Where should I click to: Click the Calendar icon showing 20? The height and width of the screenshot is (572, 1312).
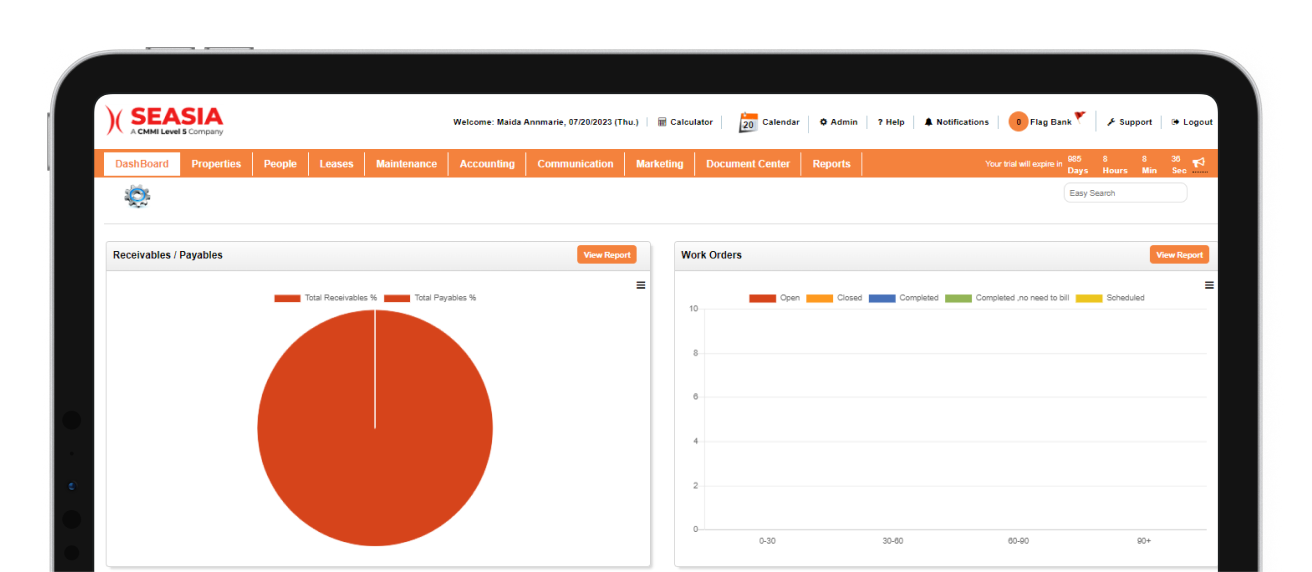pyautogui.click(x=748, y=122)
